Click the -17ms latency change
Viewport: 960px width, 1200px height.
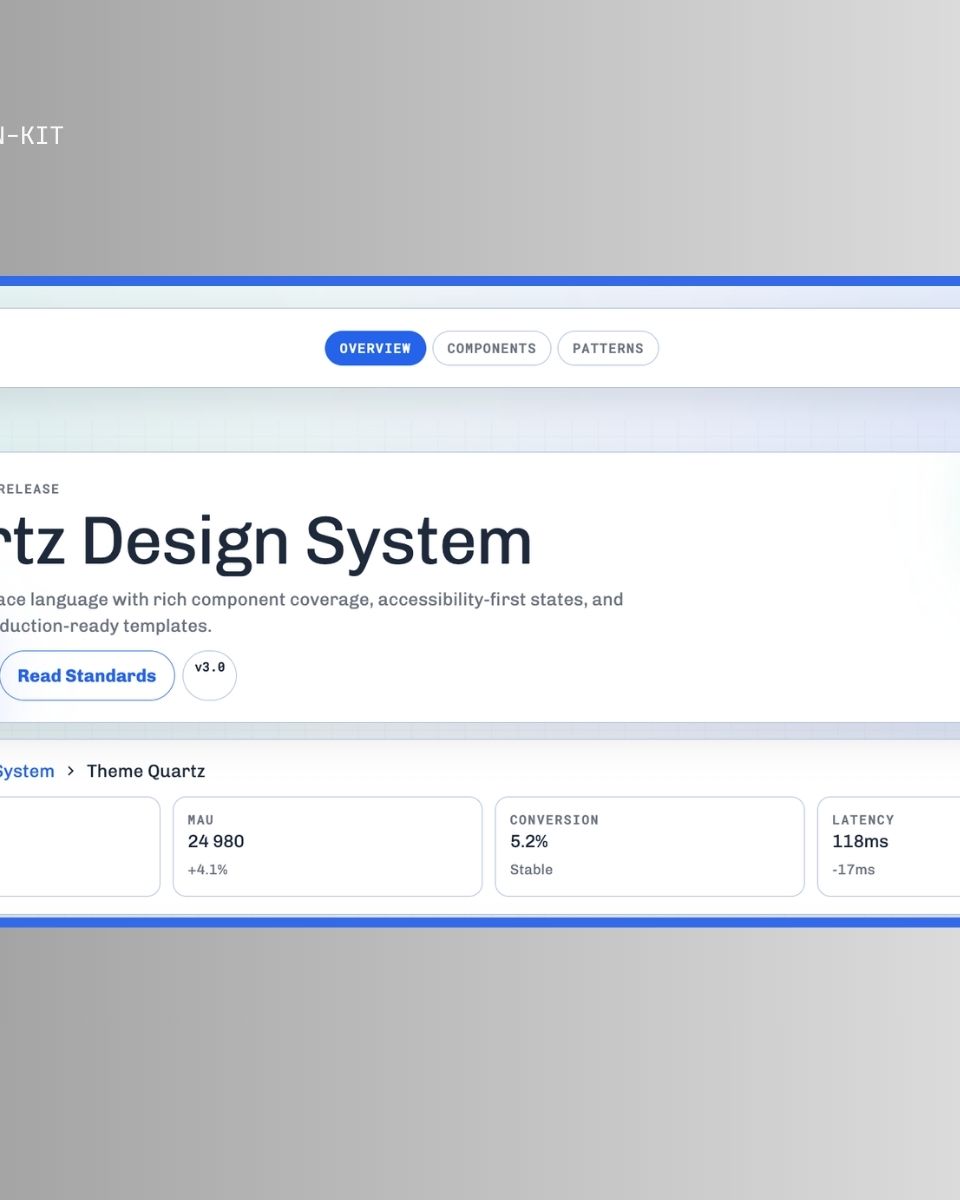853,870
